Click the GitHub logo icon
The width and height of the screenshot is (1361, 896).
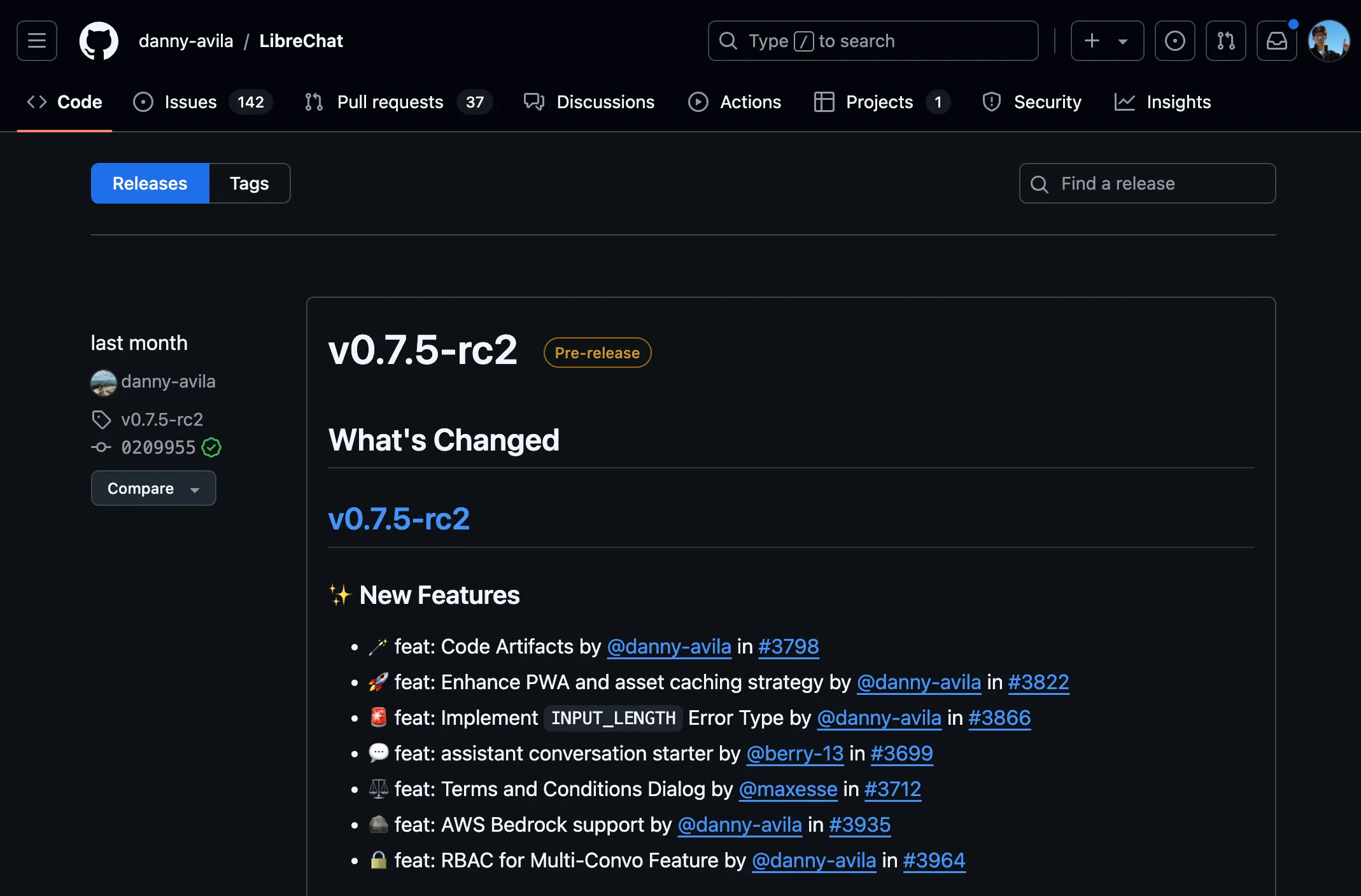coord(99,41)
